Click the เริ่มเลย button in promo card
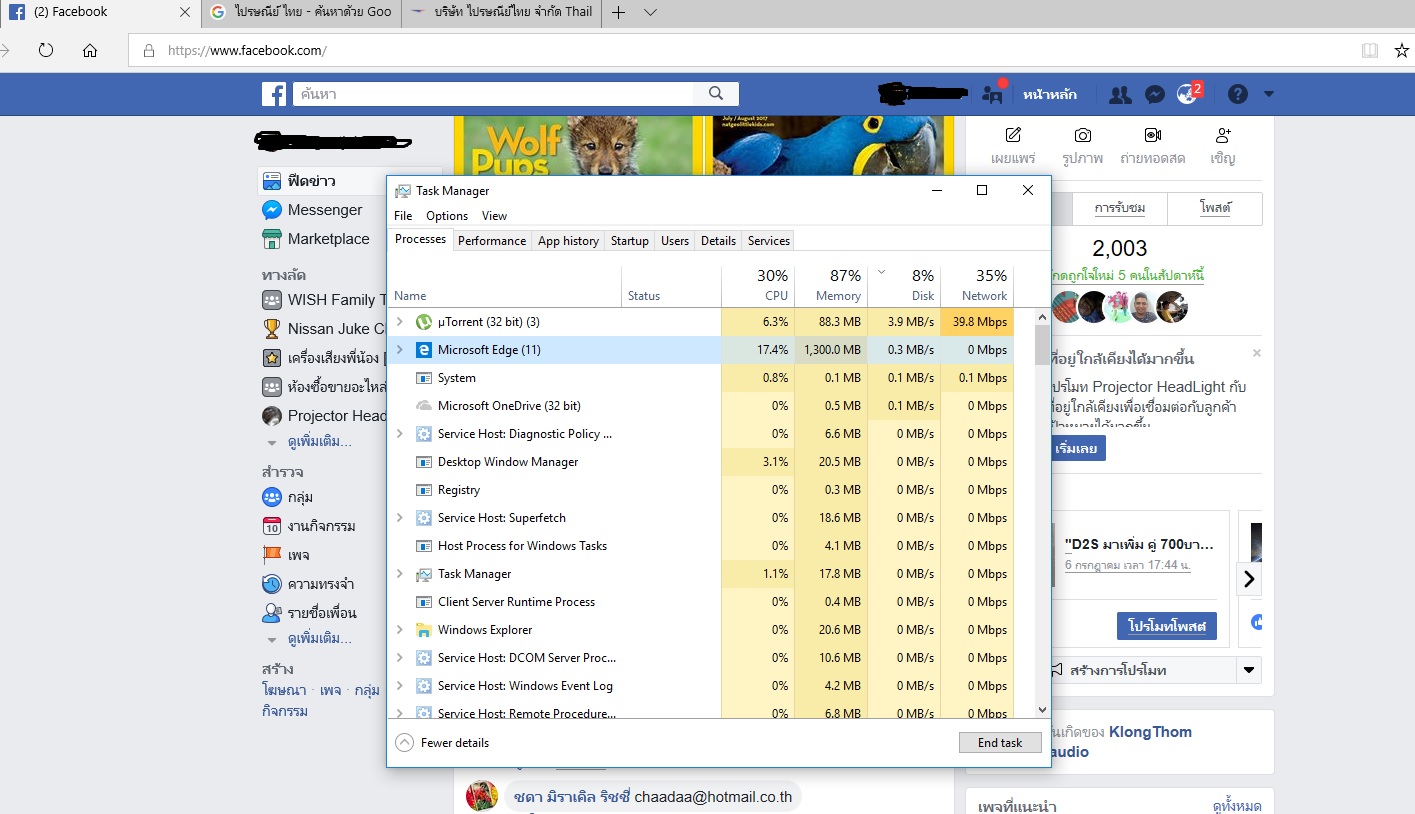Screen dimensions: 1415x814 [x=1077, y=448]
